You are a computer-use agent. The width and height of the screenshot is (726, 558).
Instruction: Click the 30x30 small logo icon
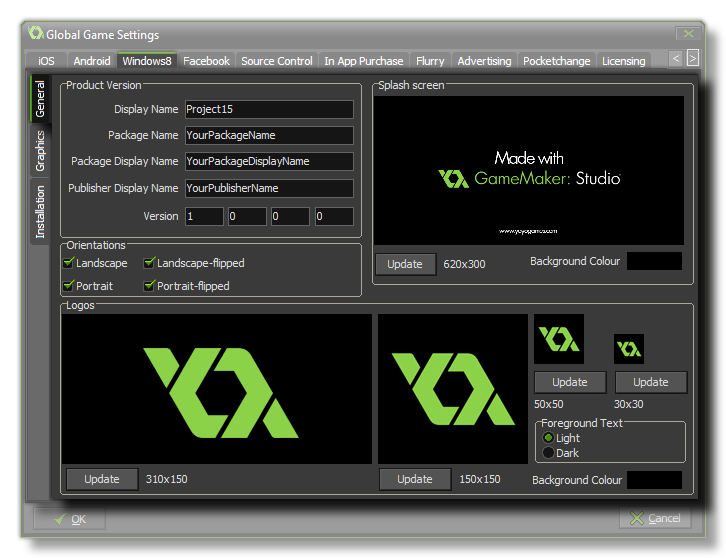click(x=628, y=348)
